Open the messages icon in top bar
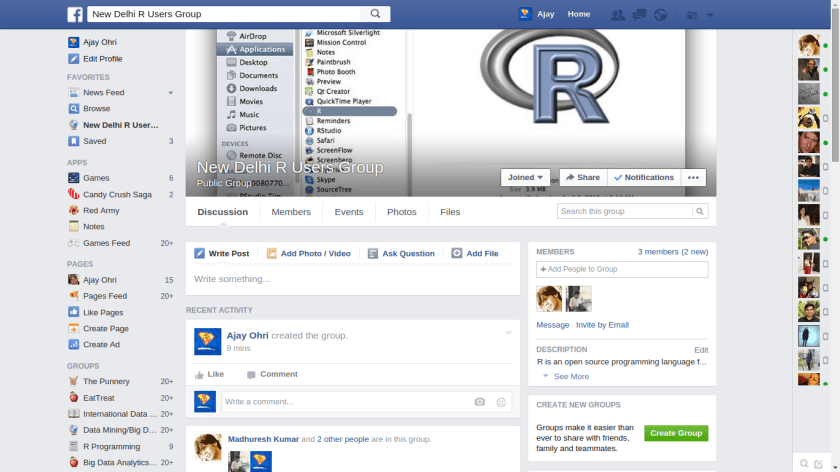This screenshot has width=840, height=472. [639, 14]
